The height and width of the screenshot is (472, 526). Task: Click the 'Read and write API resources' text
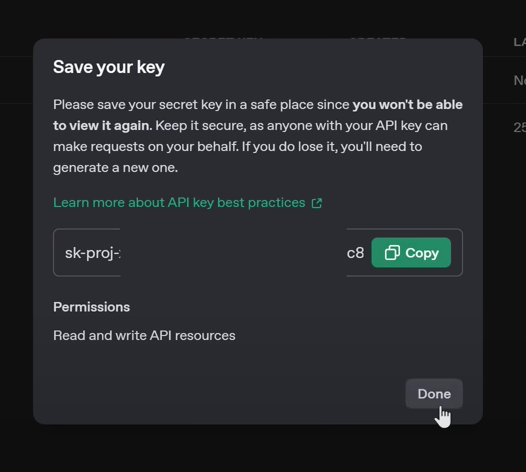[x=144, y=335]
